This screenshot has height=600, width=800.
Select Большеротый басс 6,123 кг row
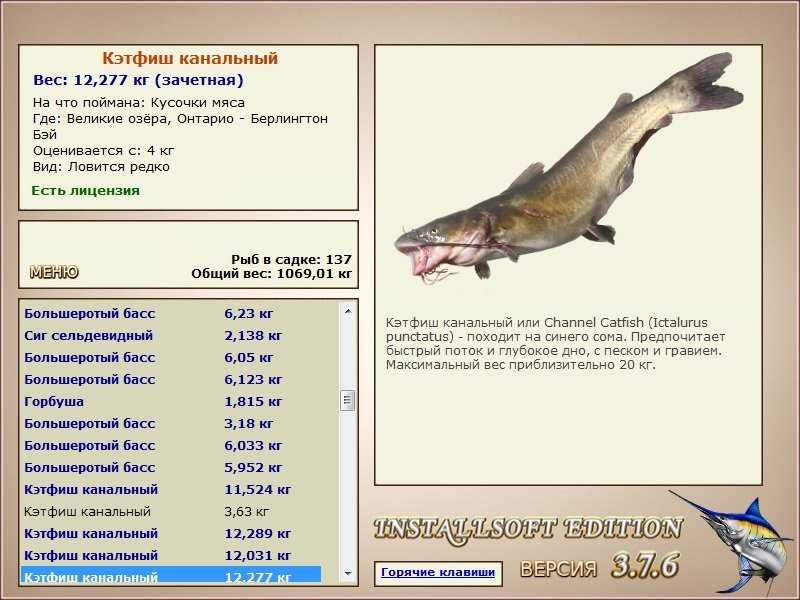click(x=171, y=379)
